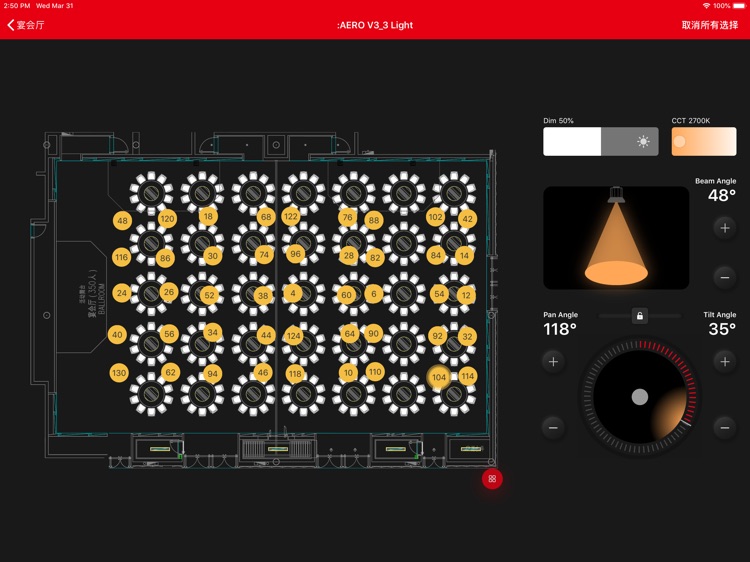The width and height of the screenshot is (750, 562).
Task: Select light fixture 74
Action: click(264, 255)
